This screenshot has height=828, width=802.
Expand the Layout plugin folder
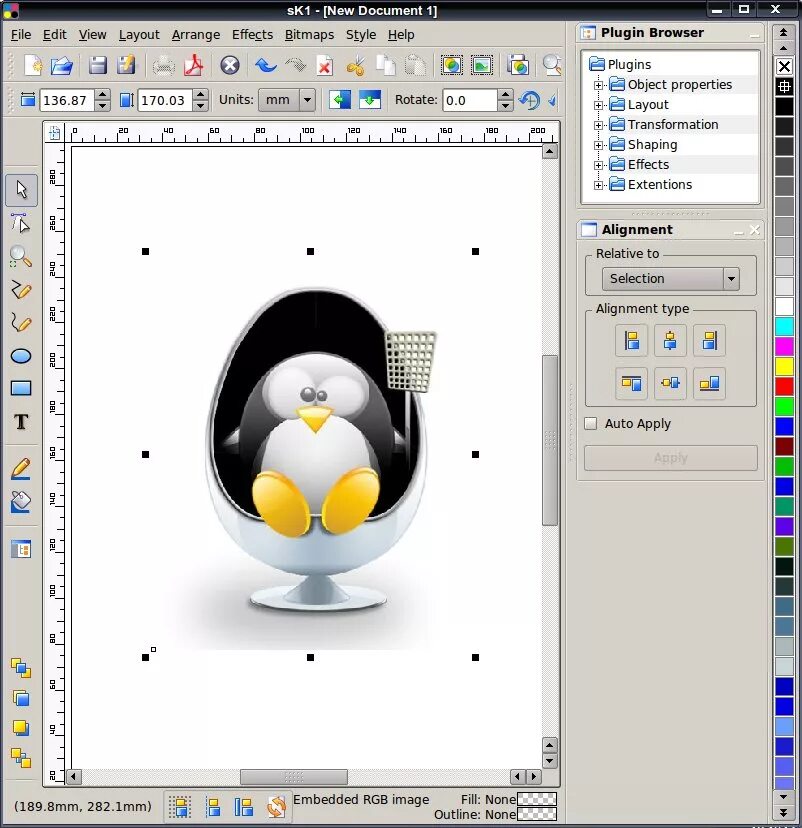(598, 105)
